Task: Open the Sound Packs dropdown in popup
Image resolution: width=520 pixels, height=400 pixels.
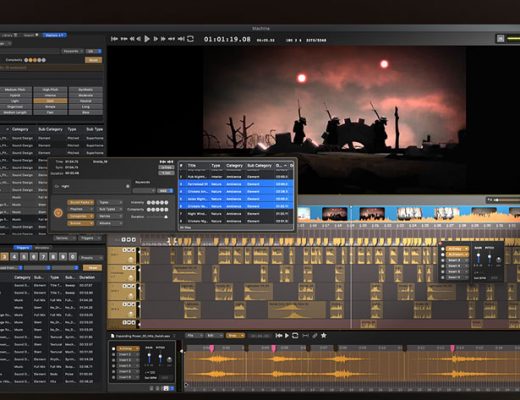Action: pyautogui.click(x=81, y=202)
